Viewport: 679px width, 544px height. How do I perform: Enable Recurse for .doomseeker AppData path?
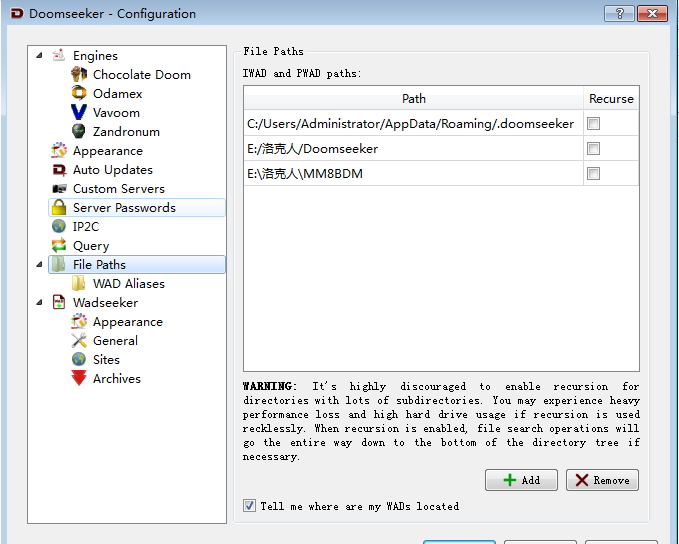(593, 123)
